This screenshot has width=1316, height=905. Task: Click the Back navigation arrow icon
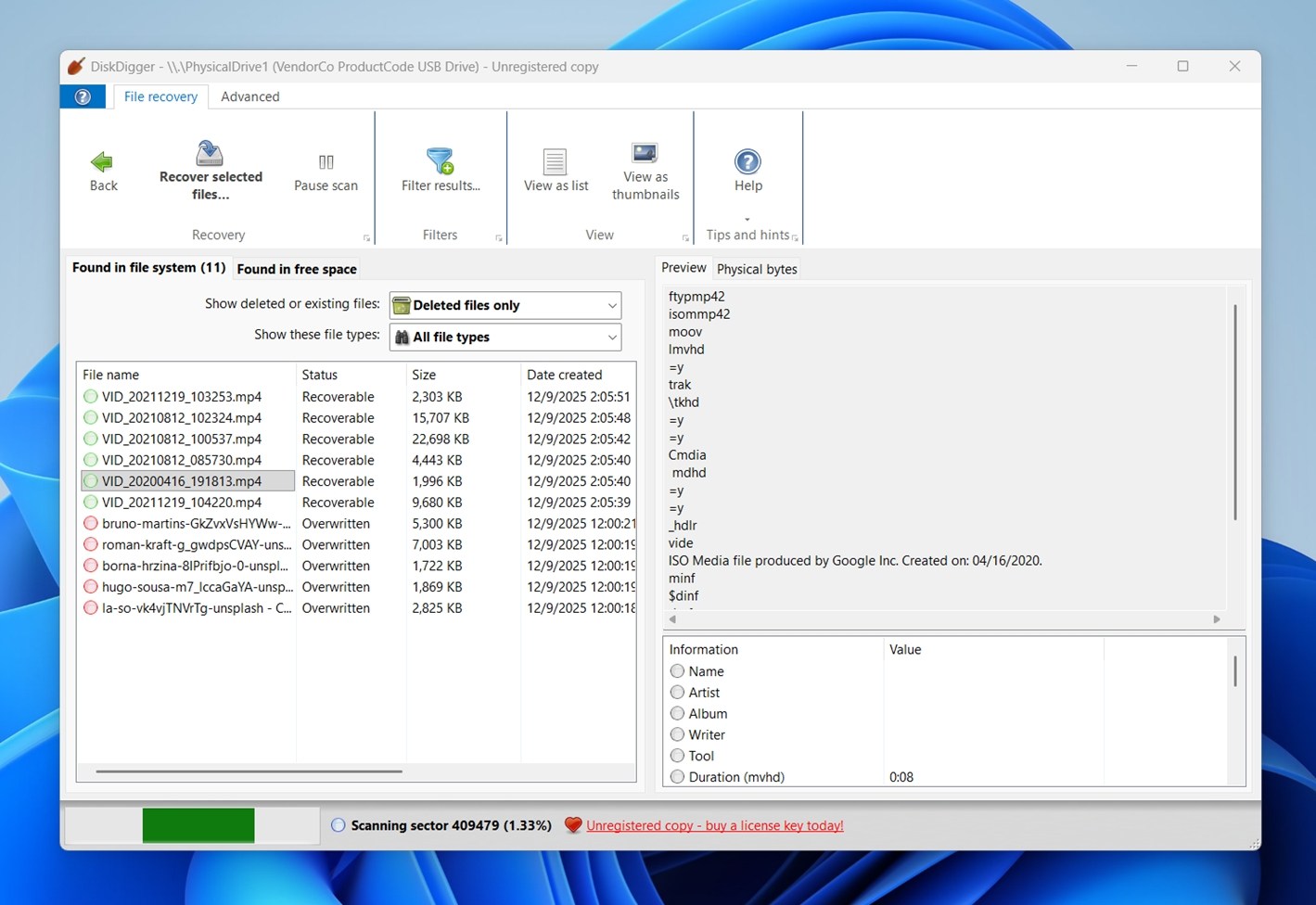[102, 161]
